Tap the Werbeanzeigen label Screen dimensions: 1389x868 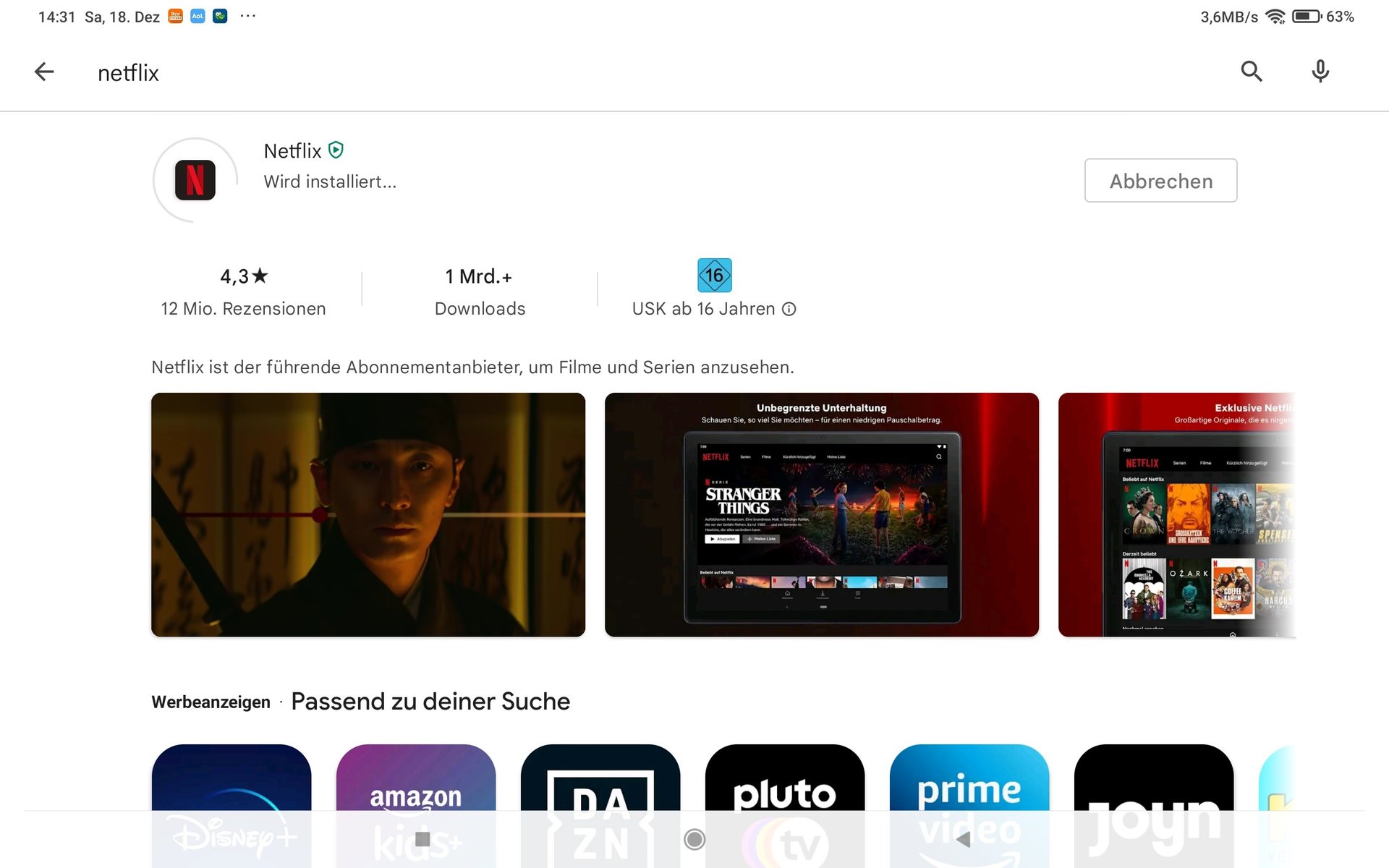(x=211, y=702)
